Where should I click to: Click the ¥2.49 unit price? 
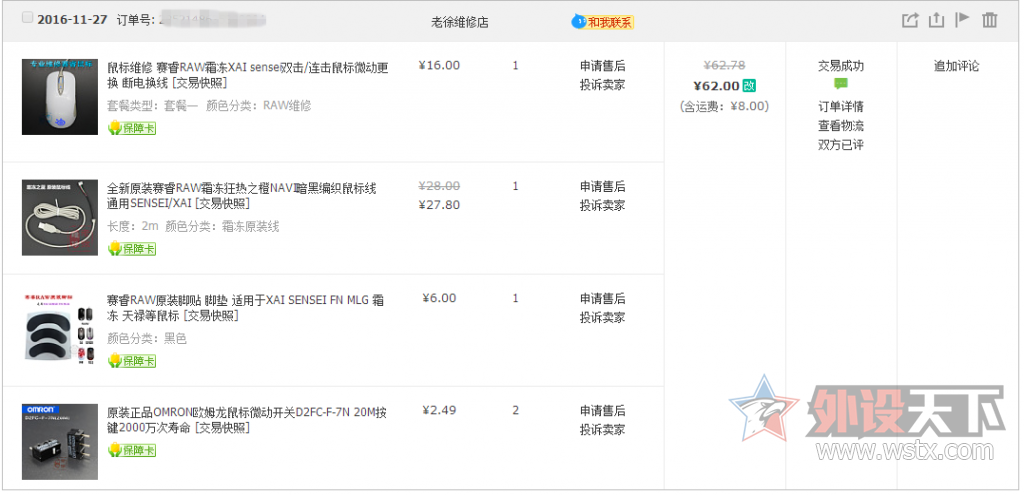(x=440, y=411)
